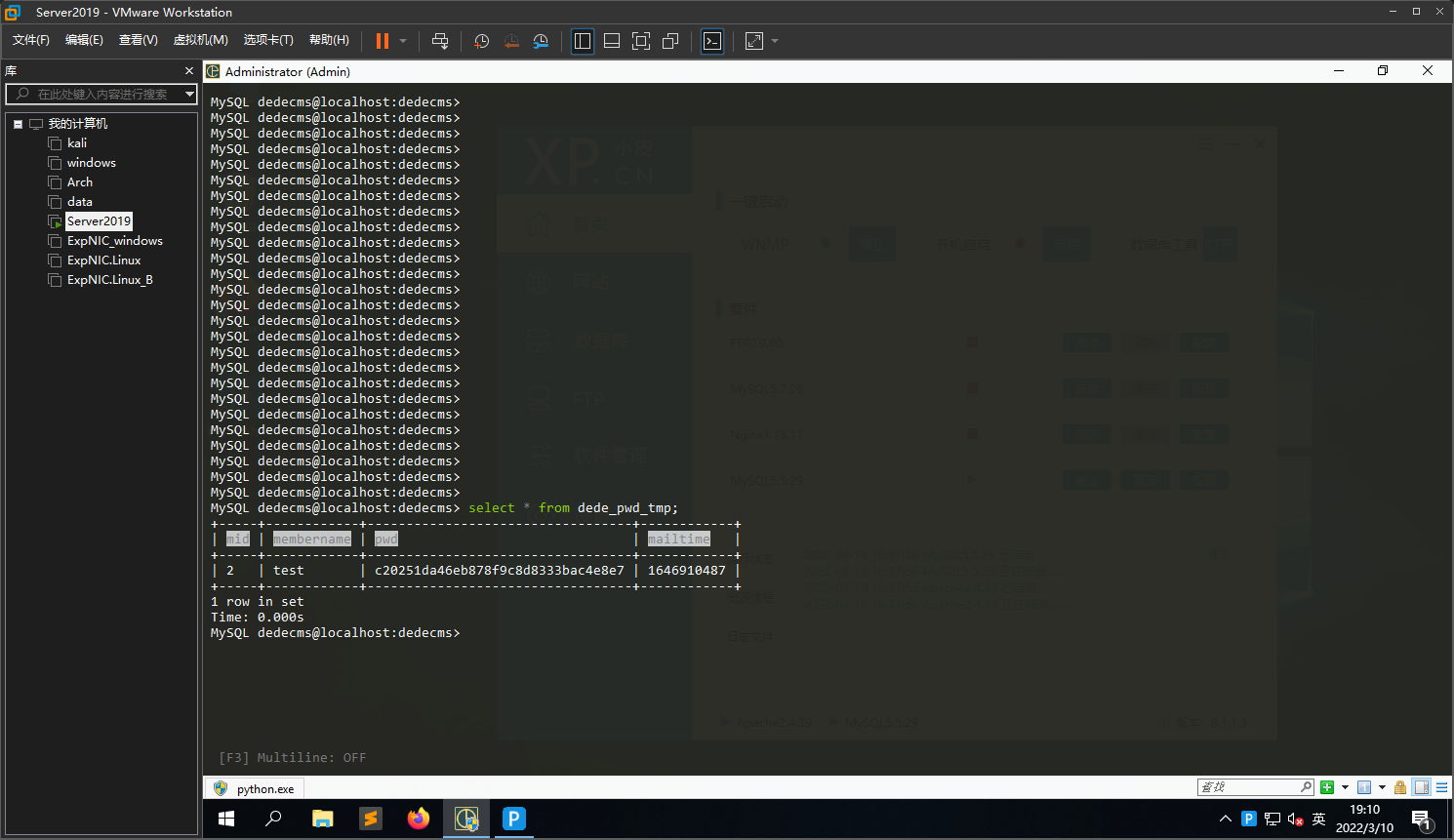Viewport: 1454px width, 840px height.
Task: Switch input language 英 indicator
Action: (1319, 819)
